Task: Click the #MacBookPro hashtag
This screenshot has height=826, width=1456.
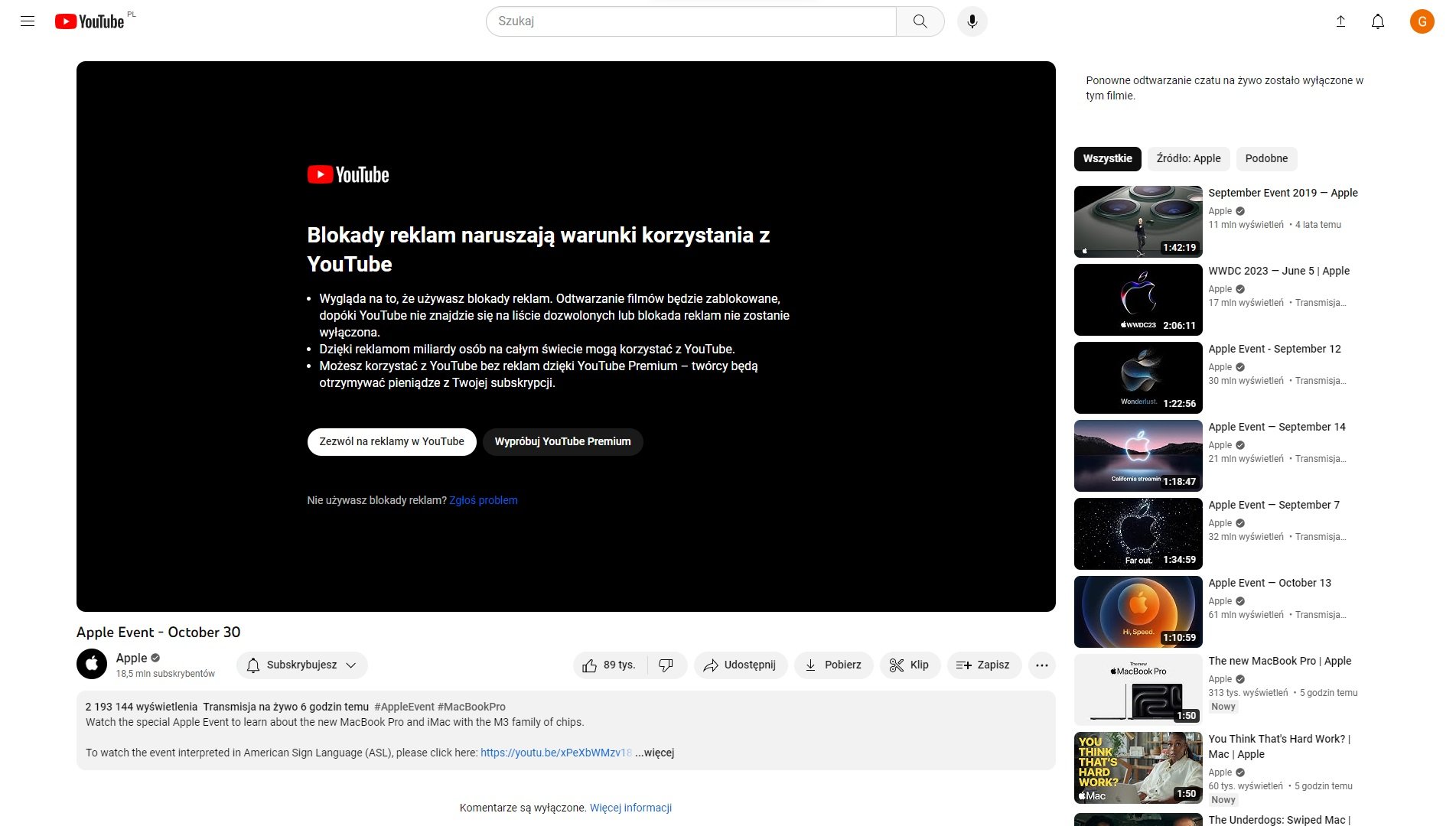Action: [471, 707]
